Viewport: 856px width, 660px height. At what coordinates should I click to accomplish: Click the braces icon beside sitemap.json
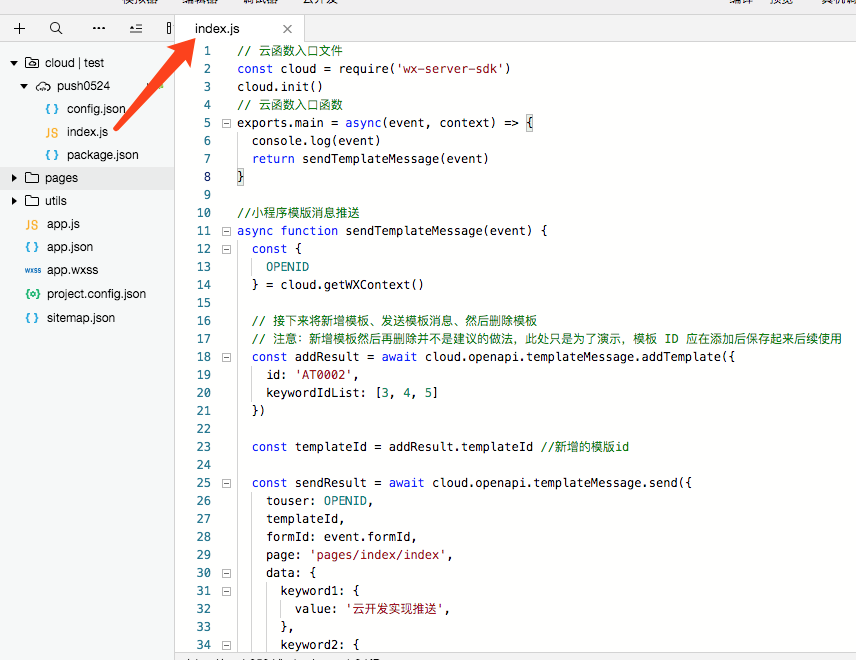(x=32, y=318)
